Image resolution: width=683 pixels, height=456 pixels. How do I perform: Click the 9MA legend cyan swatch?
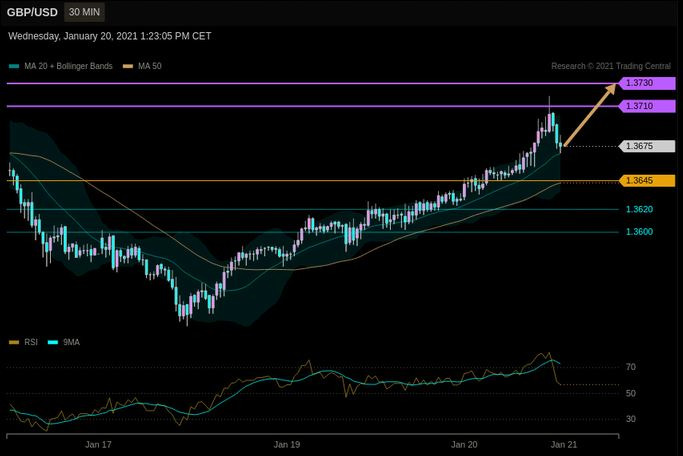click(53, 342)
